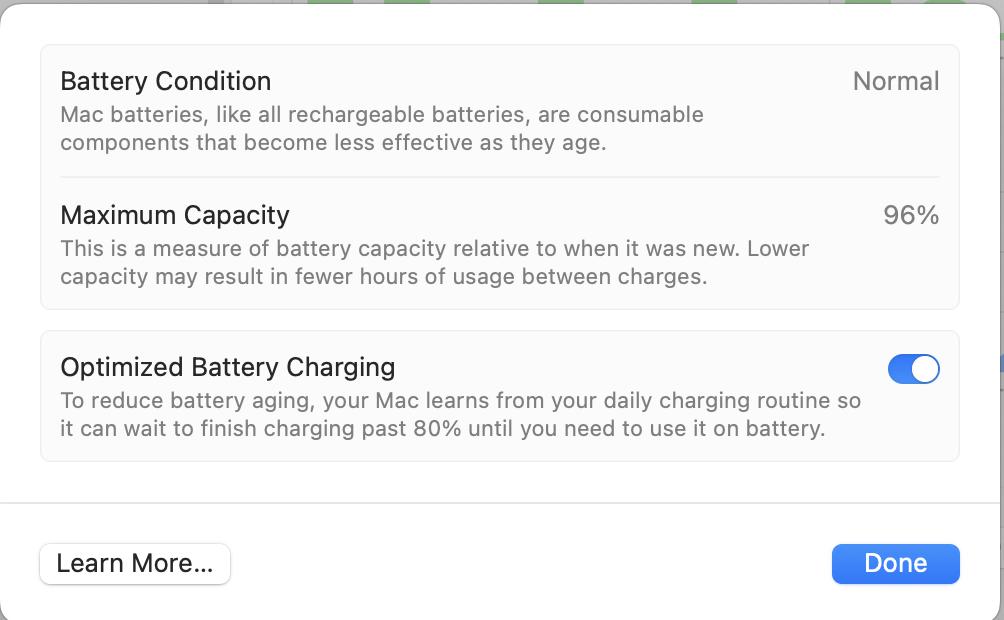Click the Maximum Capacity heading
This screenshot has height=620, width=1004.
pyautogui.click(x=175, y=215)
